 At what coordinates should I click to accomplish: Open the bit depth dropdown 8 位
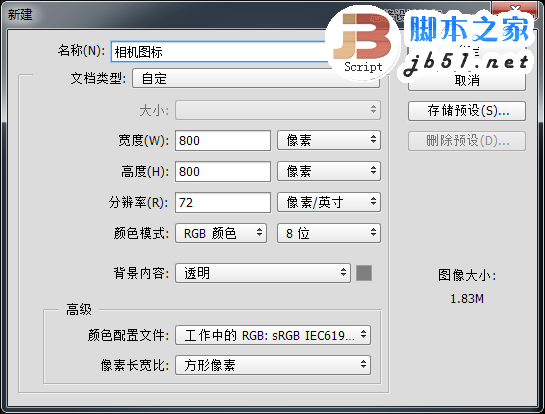329,233
